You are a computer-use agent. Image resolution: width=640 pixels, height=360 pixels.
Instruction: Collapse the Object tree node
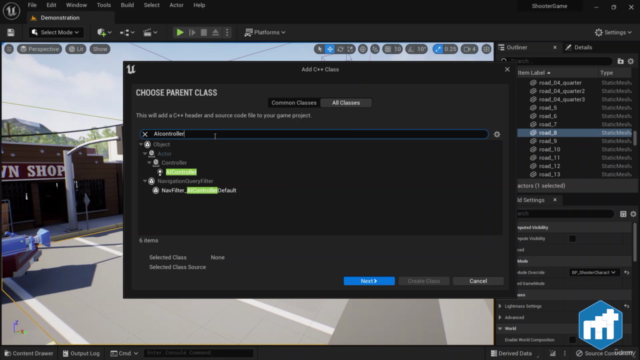(x=141, y=144)
